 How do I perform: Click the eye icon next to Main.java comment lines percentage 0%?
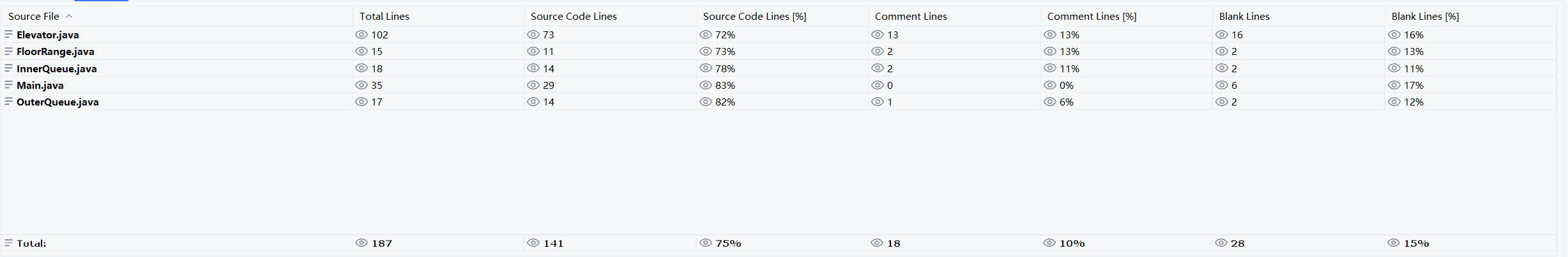1050,85
